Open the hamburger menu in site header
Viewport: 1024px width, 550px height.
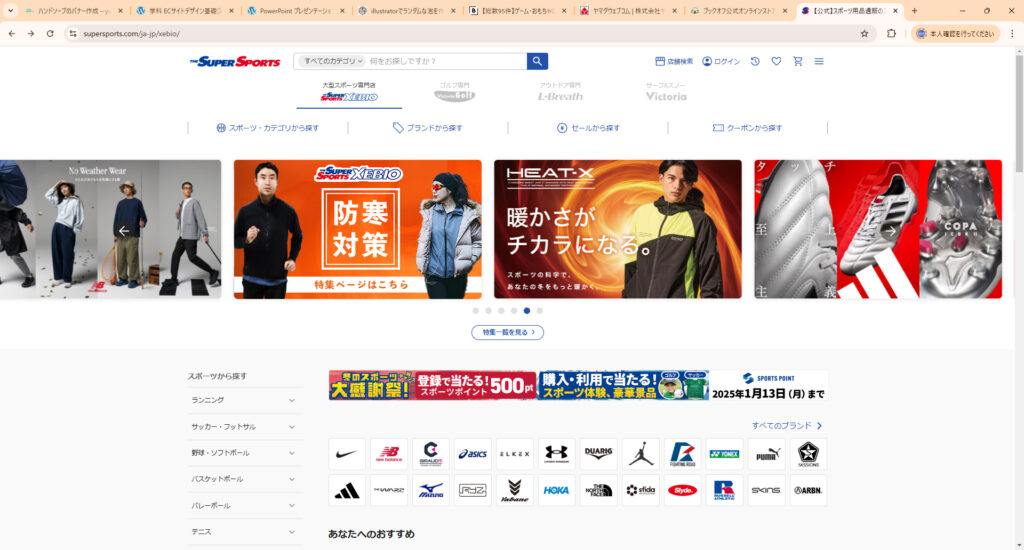point(819,61)
